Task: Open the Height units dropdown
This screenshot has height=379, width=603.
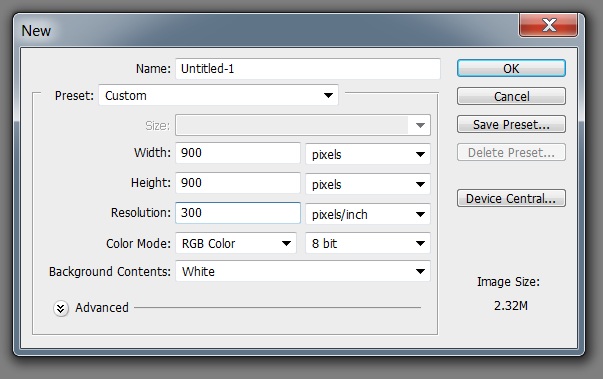Action: pyautogui.click(x=368, y=184)
